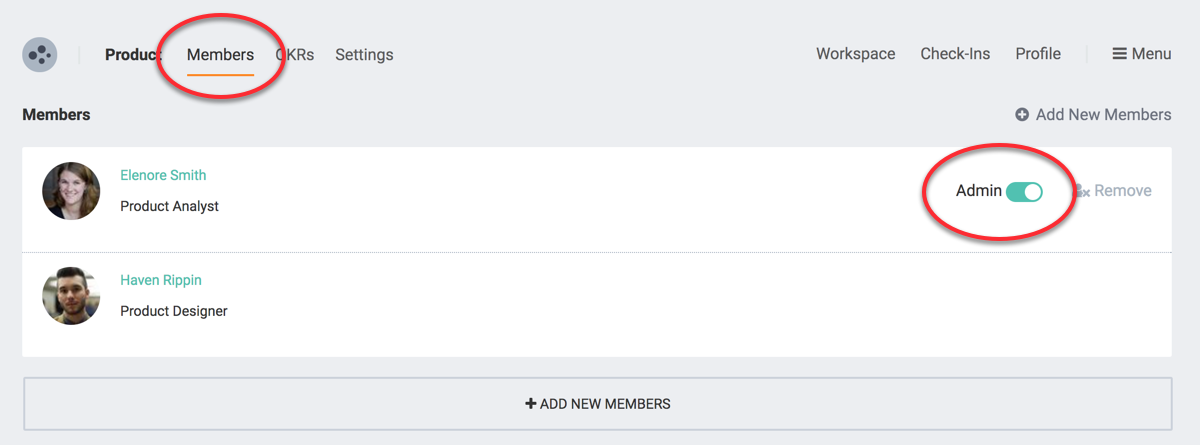Click the plus circle icon near Add New Members

[x=1022, y=115]
